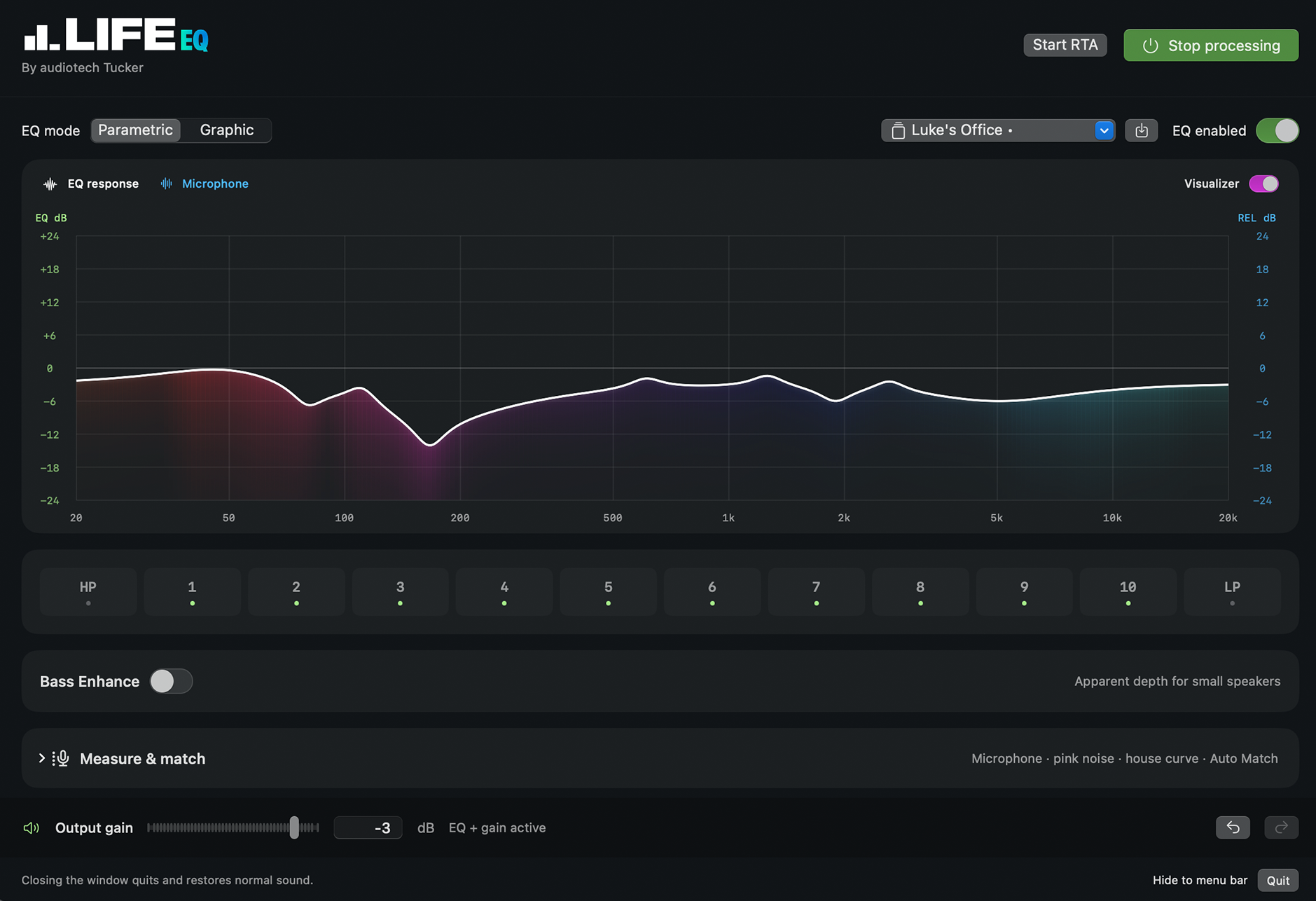Click 'Apparent depth for small speakers' text
Image resolution: width=1316 pixels, height=901 pixels.
click(x=1177, y=681)
